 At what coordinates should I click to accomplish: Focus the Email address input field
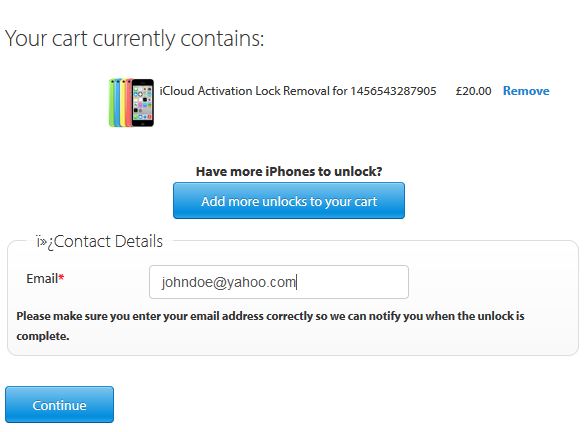[279, 282]
